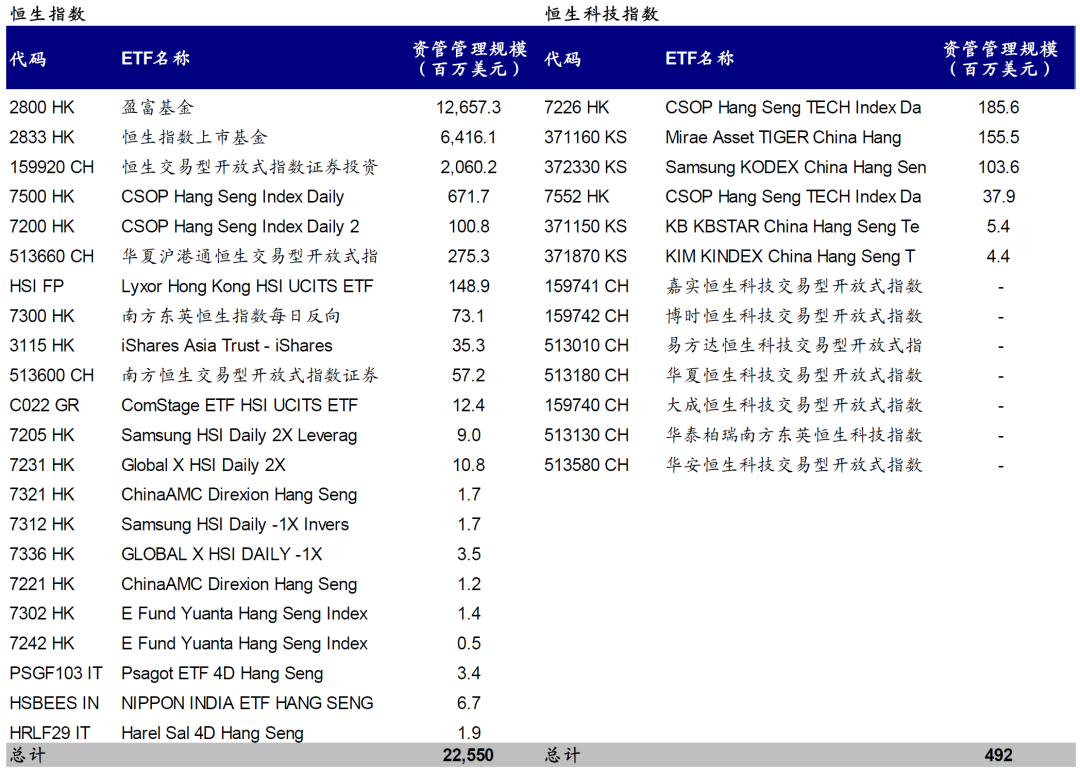Click Psagot ETF 4D Hang Seng
The image size is (1080, 771).
[x=222, y=673]
